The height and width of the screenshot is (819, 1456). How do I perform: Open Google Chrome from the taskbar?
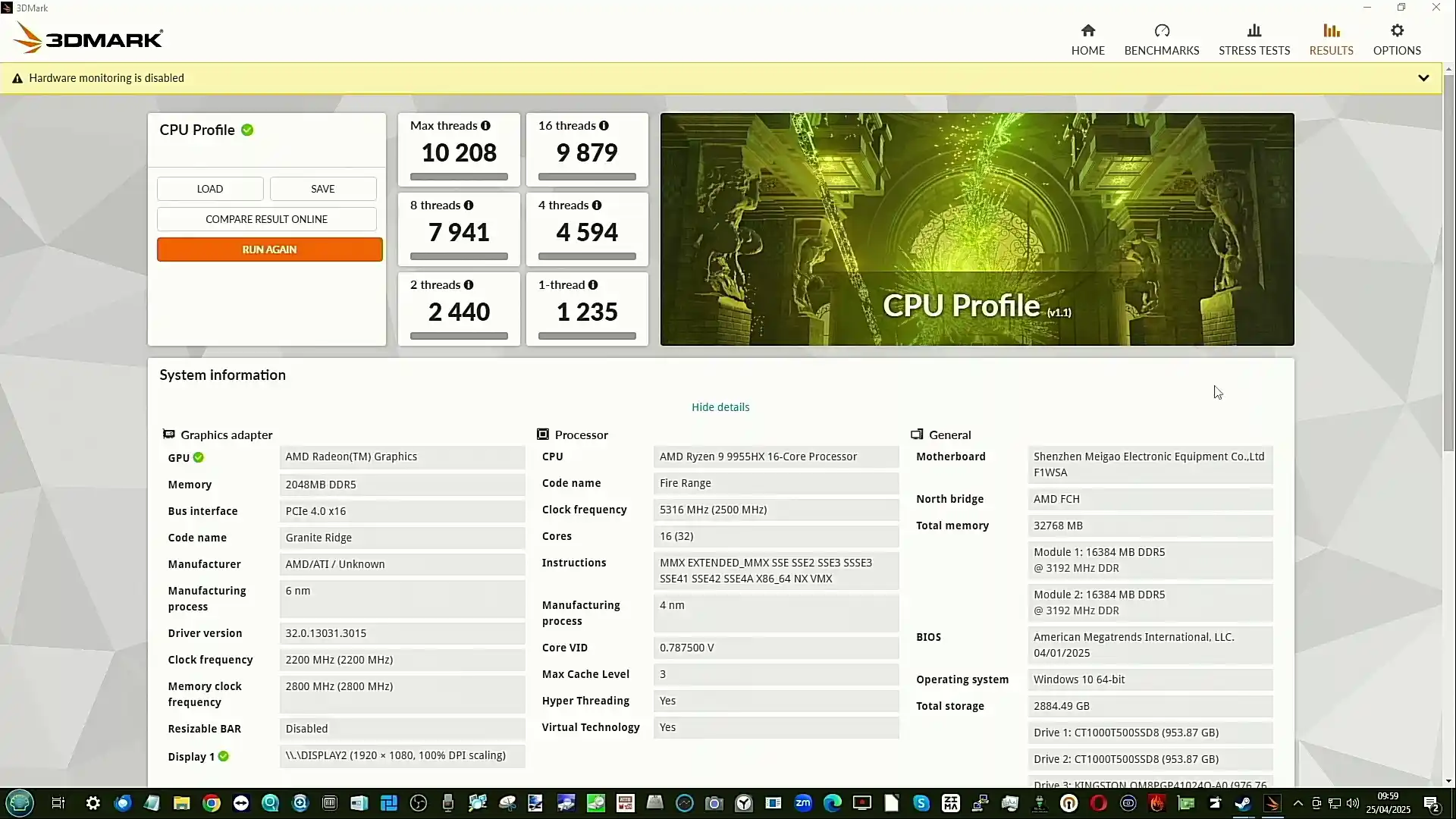click(x=212, y=803)
